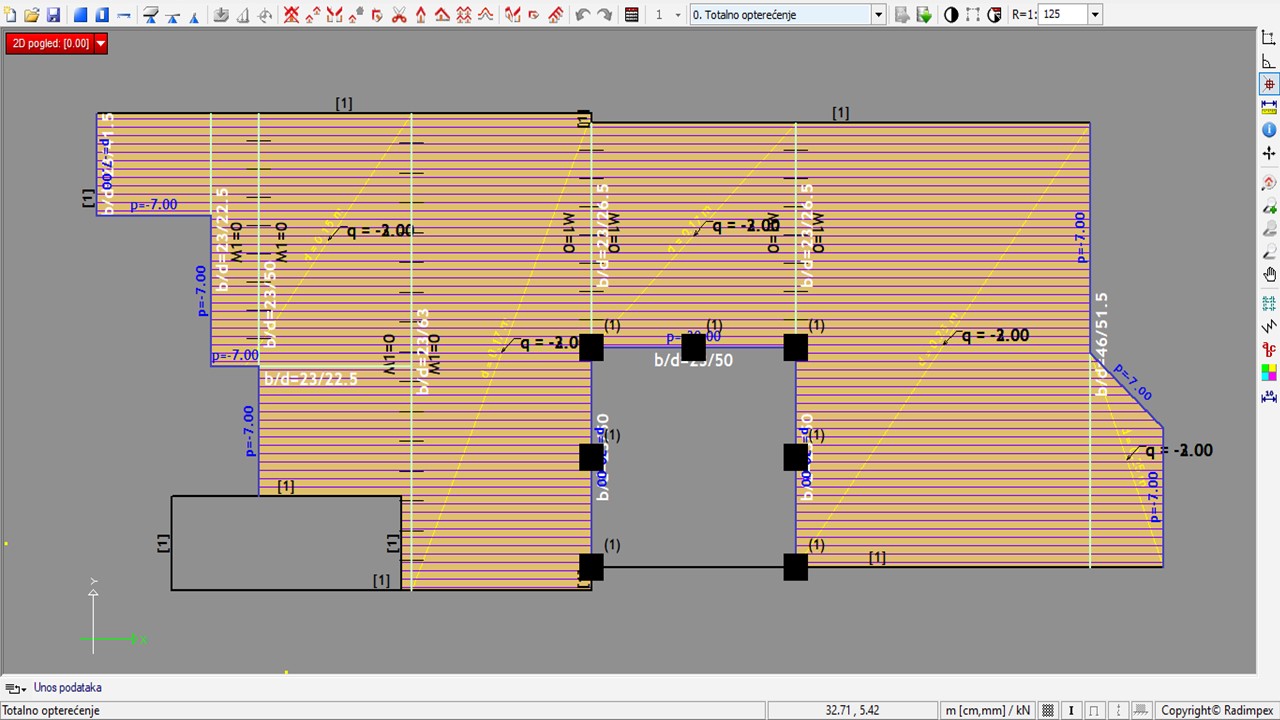Click the New file icon
Image resolution: width=1280 pixels, height=720 pixels.
(10, 15)
